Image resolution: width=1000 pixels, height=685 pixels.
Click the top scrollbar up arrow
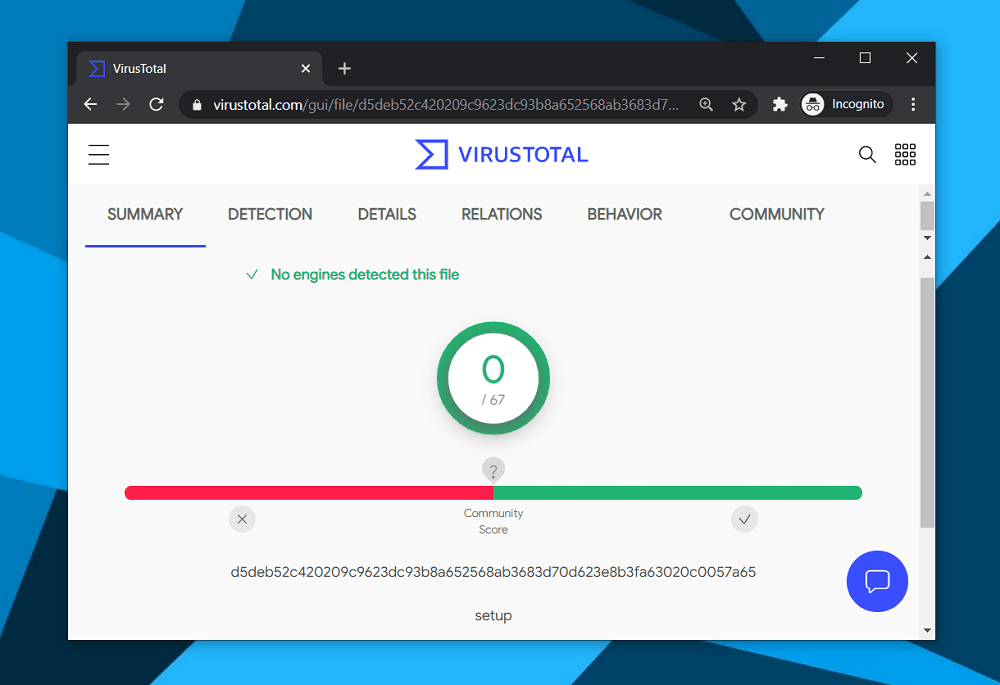click(927, 194)
